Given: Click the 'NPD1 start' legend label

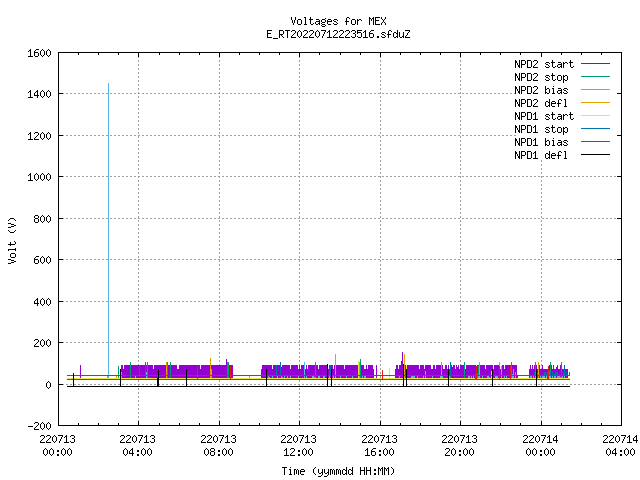Looking at the screenshot, I should point(544,116).
